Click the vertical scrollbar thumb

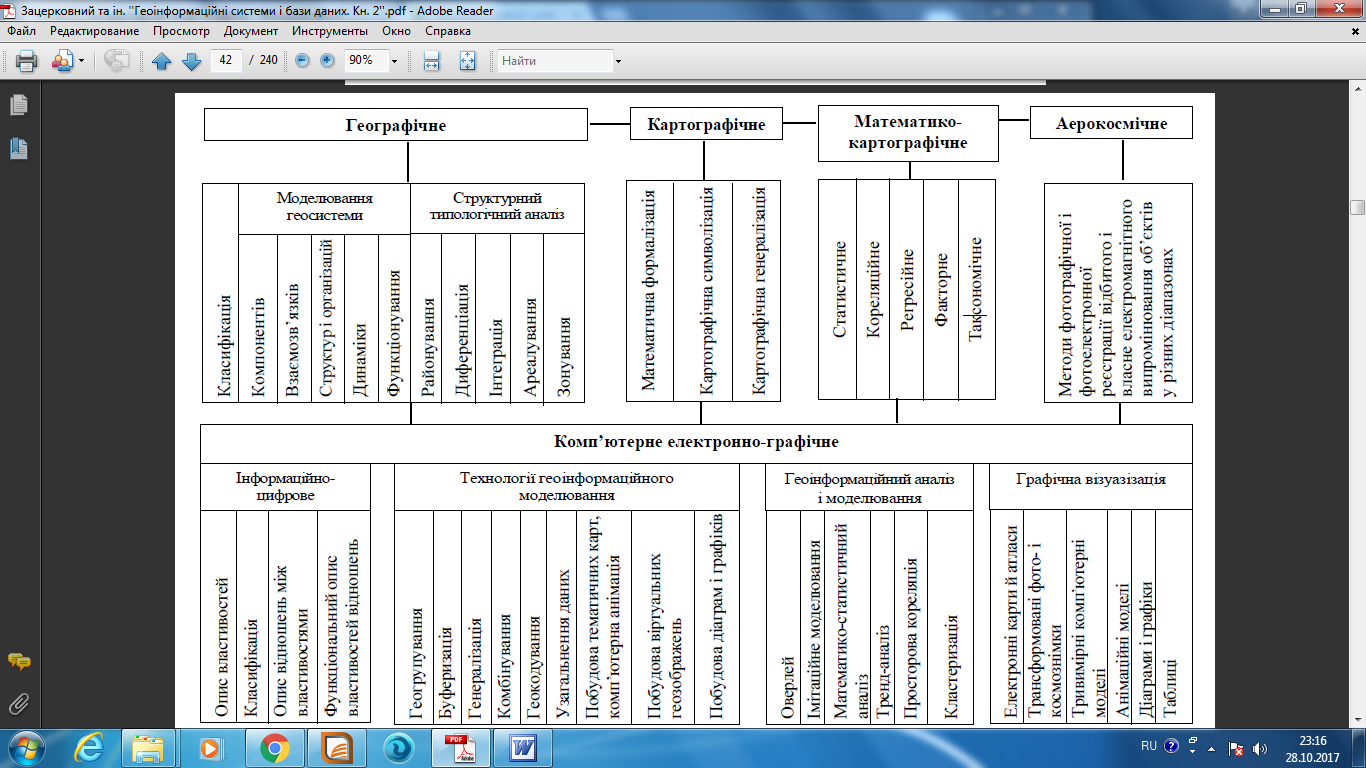tap(1357, 207)
